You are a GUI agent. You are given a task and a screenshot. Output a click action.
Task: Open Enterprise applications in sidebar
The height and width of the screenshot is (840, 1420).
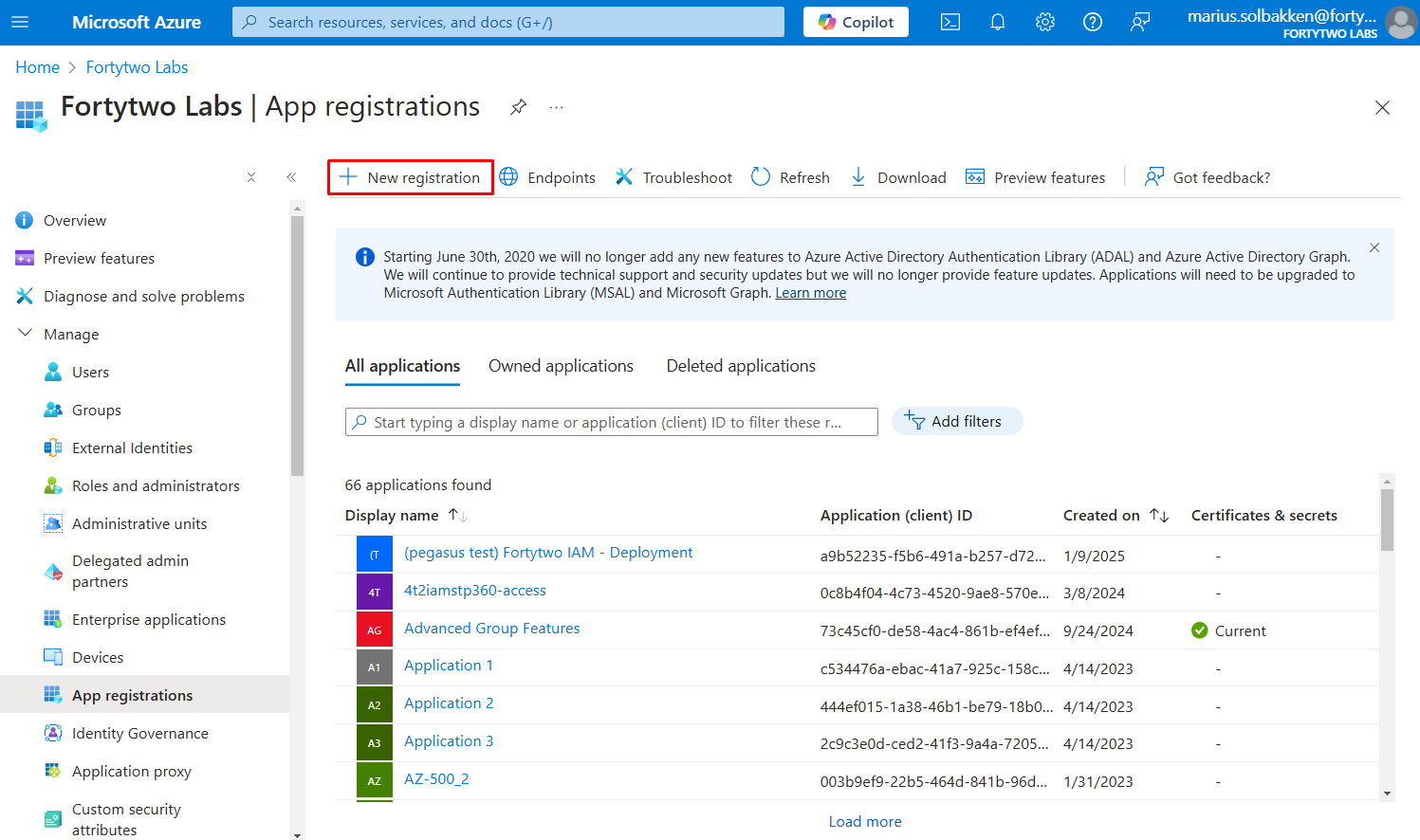pyautogui.click(x=148, y=619)
